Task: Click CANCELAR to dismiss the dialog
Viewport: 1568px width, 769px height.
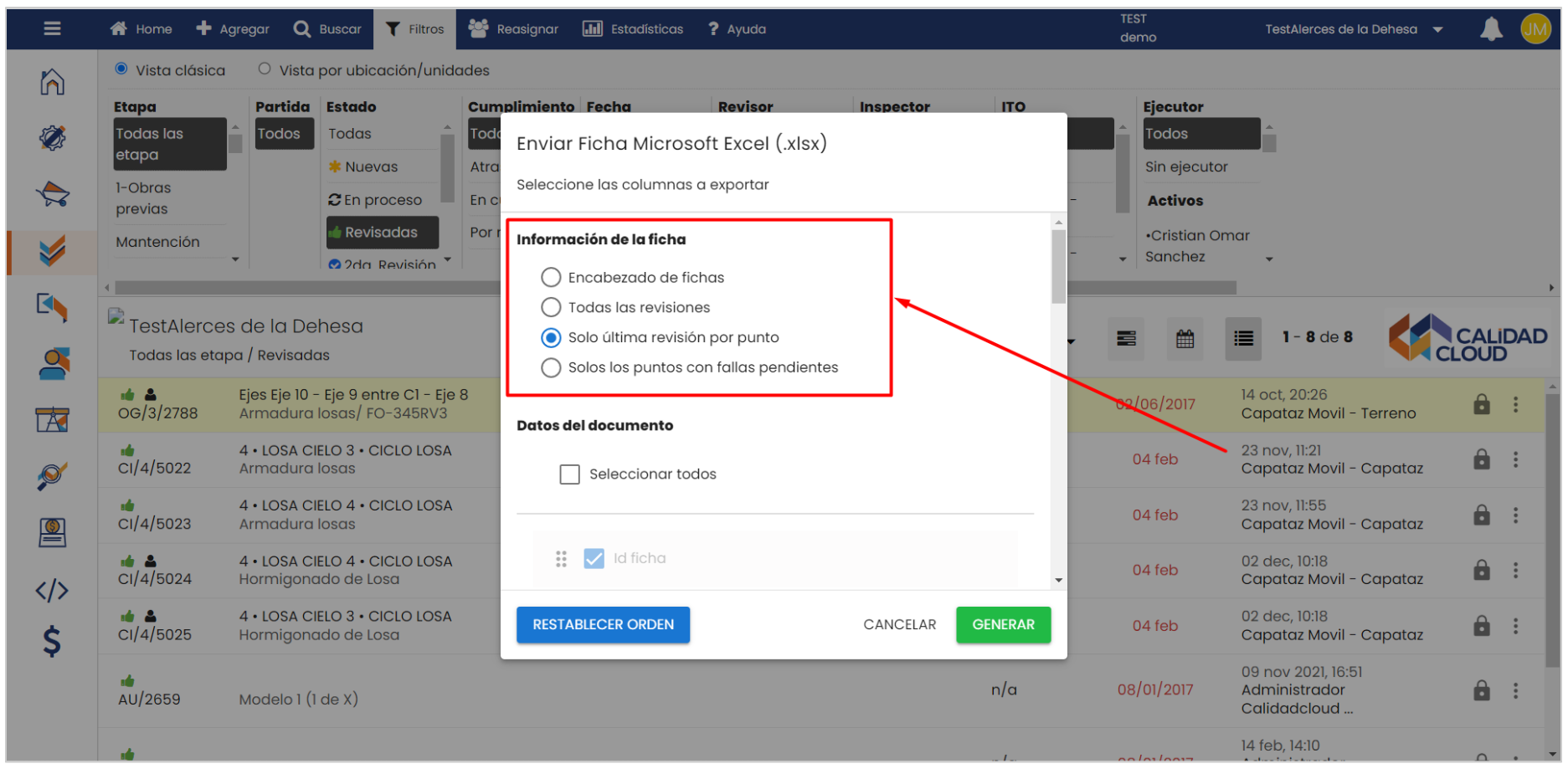Action: [x=899, y=625]
